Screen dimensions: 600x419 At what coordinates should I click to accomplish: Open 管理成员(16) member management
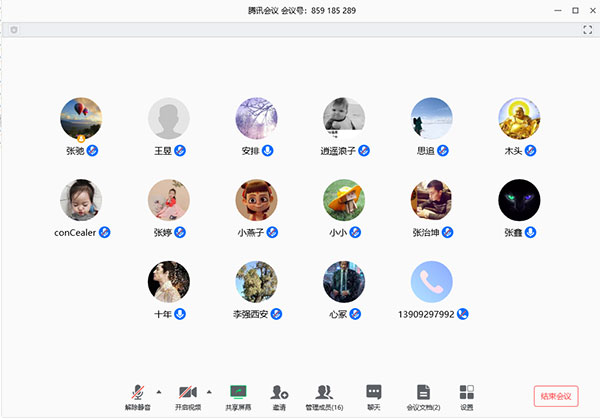(x=324, y=392)
